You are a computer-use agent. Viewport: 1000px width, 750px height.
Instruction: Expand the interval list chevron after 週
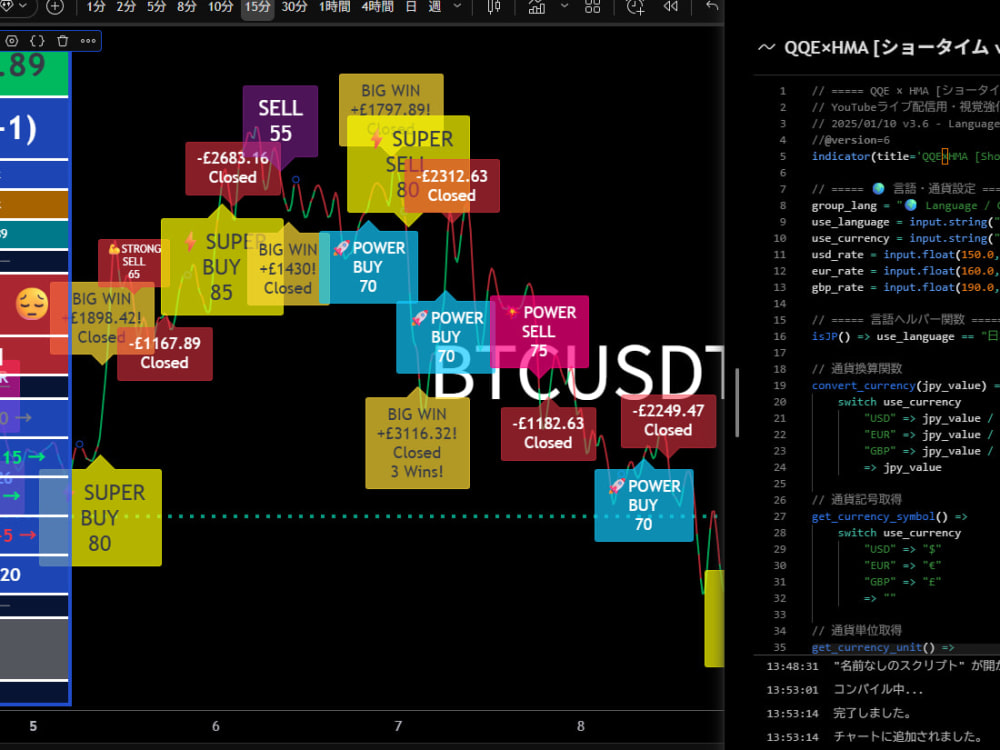point(457,6)
